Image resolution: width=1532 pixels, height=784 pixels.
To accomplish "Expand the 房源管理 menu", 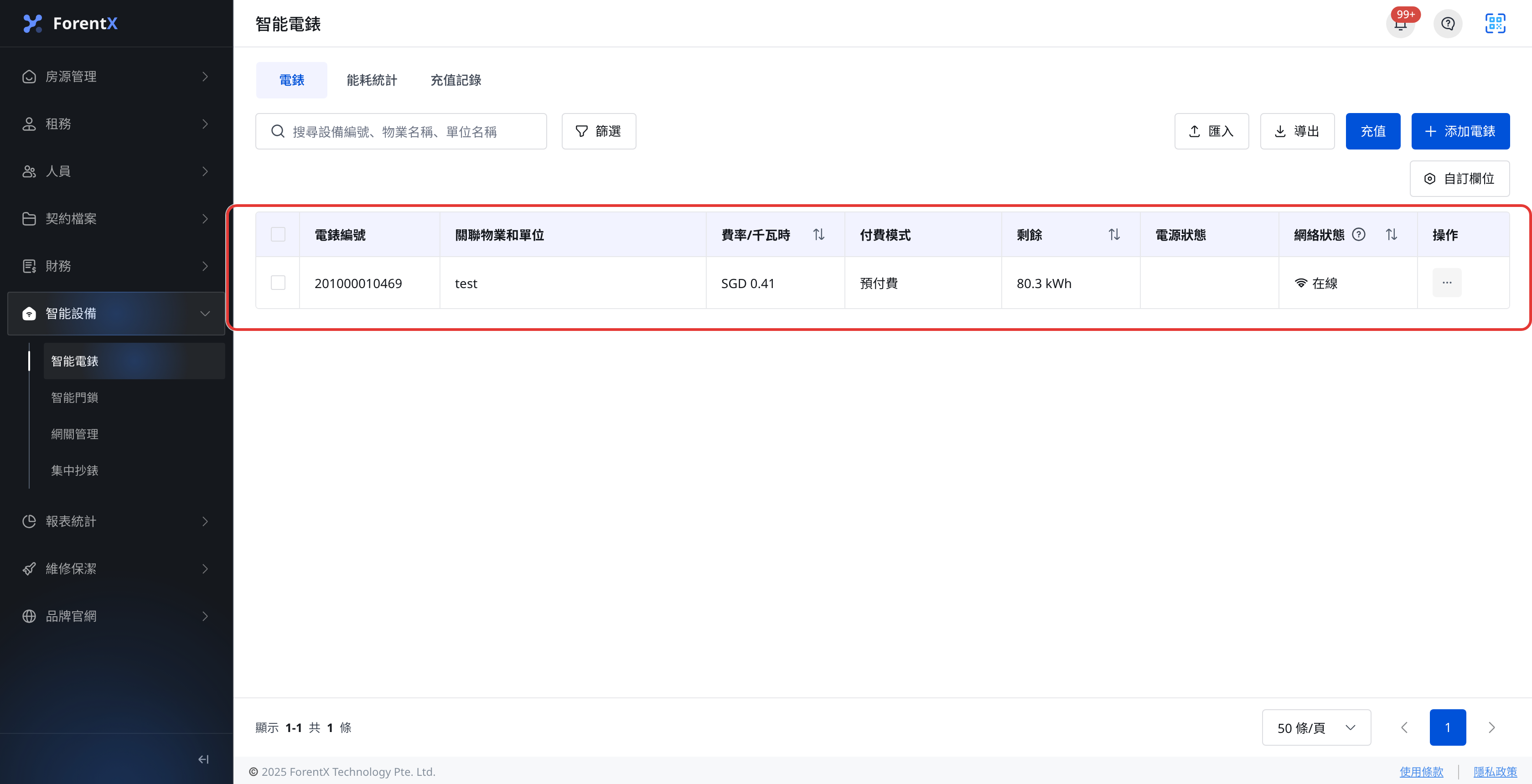I will click(116, 77).
